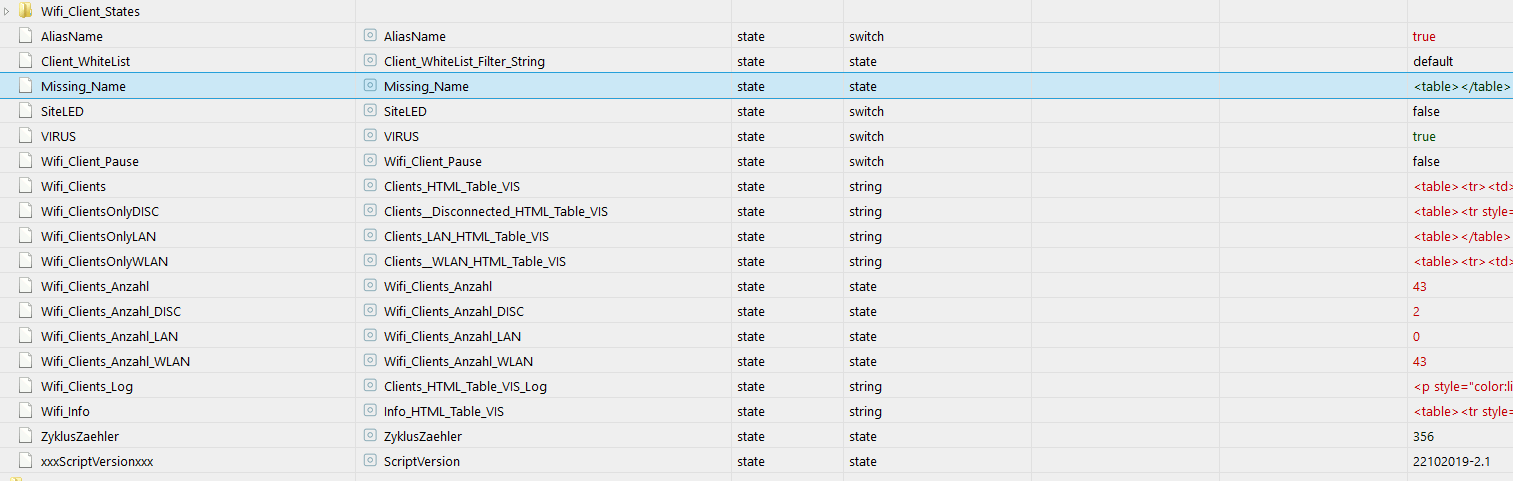Click the file icon beside SiteLED
The width and height of the screenshot is (1513, 481).
[25, 111]
